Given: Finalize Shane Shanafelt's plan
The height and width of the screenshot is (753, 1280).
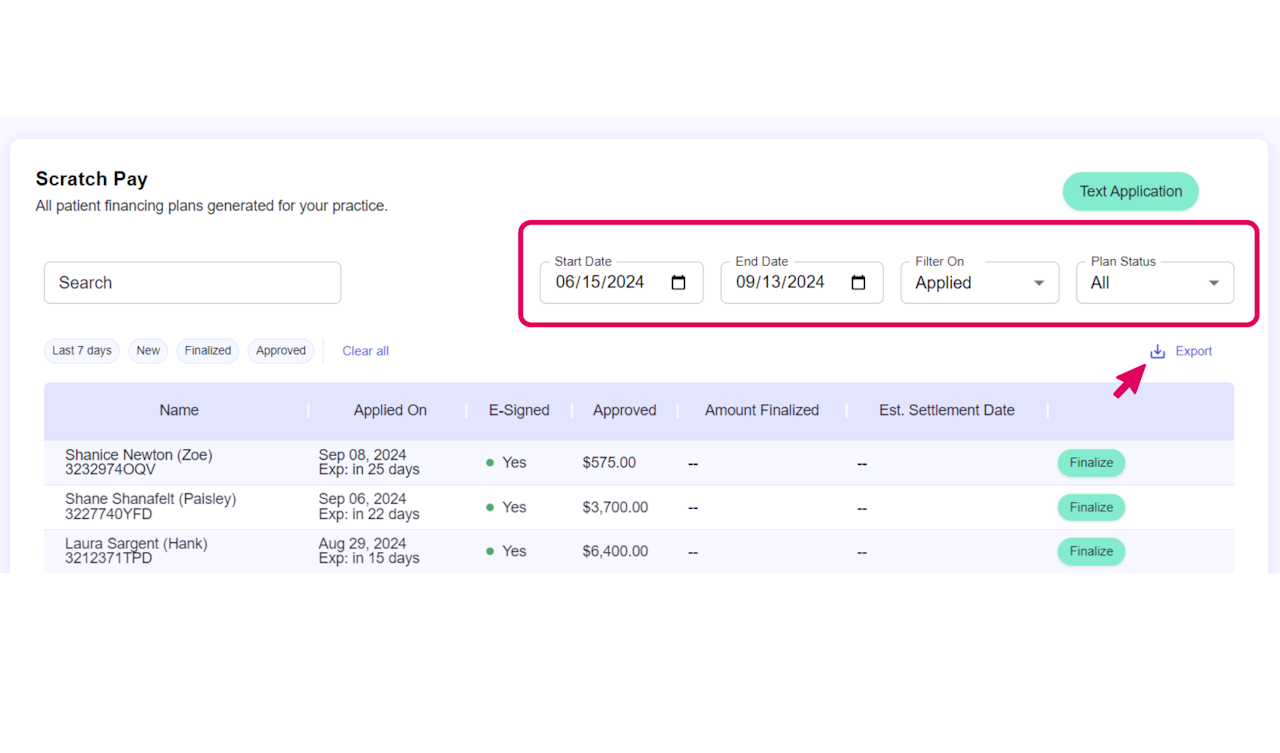Looking at the screenshot, I should 1091,507.
